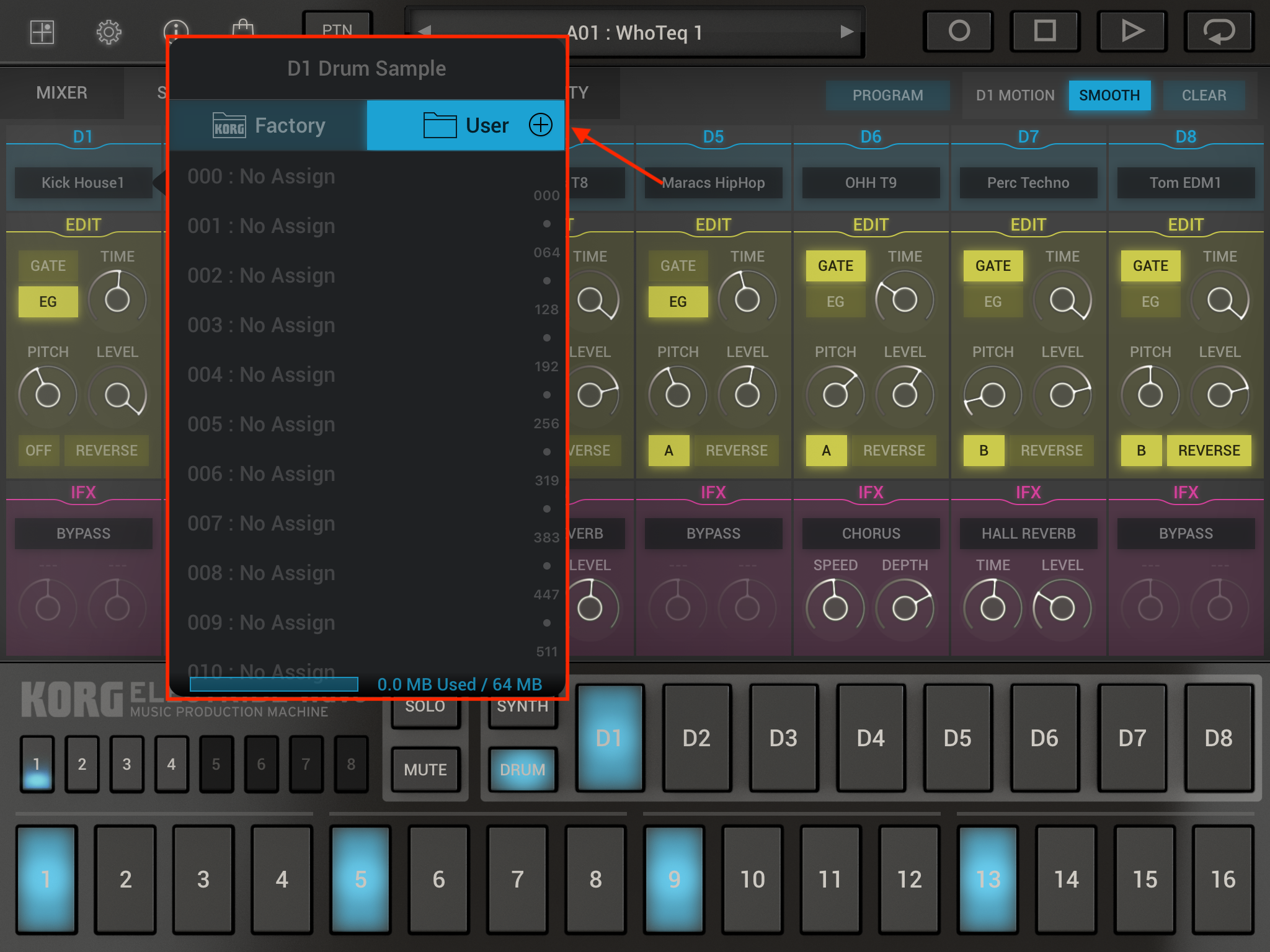
Task: Select DRUM mode button
Action: (522, 770)
